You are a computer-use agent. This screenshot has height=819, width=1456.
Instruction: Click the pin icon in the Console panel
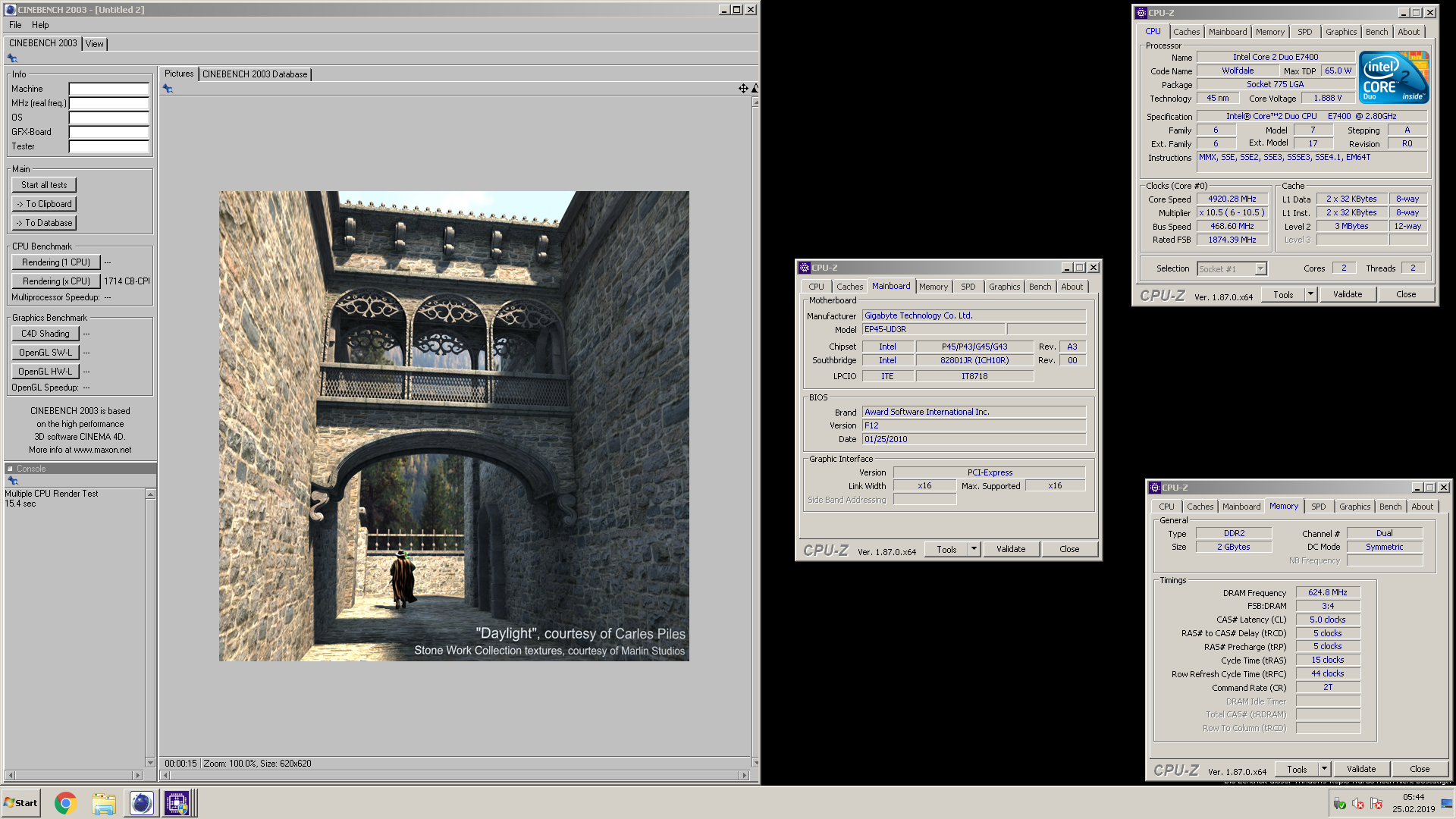pyautogui.click(x=12, y=481)
